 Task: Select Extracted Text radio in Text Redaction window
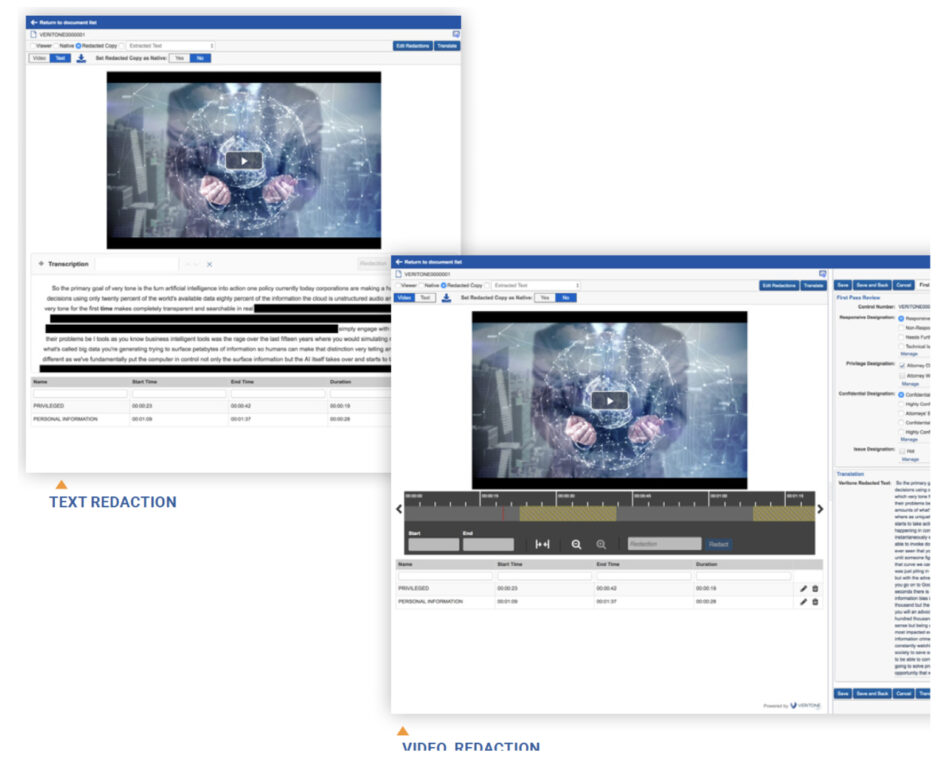[123, 45]
